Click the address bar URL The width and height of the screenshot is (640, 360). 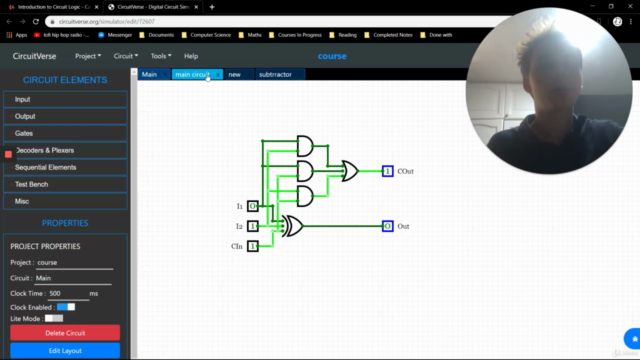click(x=107, y=22)
